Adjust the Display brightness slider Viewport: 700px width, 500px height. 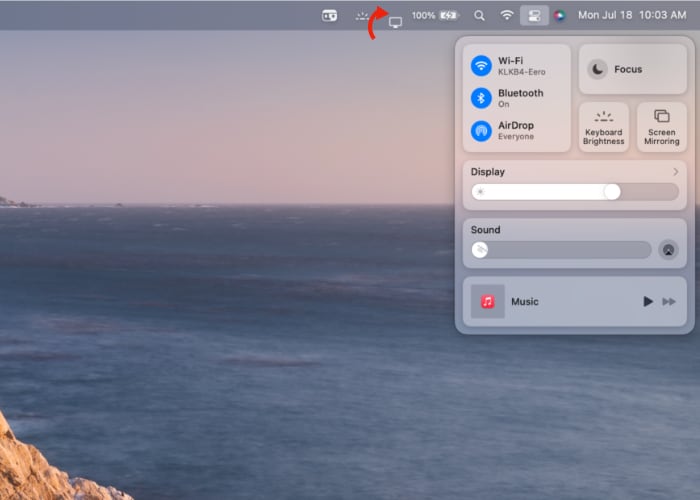coord(575,192)
